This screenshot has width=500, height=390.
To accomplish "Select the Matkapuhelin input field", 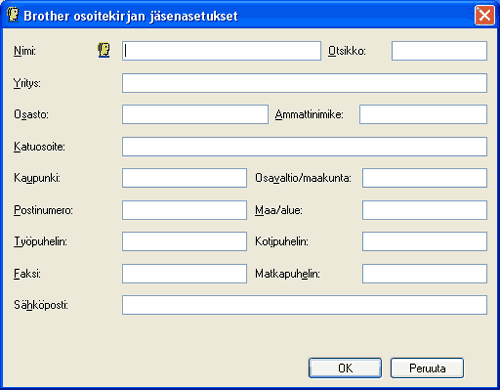I will [x=424, y=274].
